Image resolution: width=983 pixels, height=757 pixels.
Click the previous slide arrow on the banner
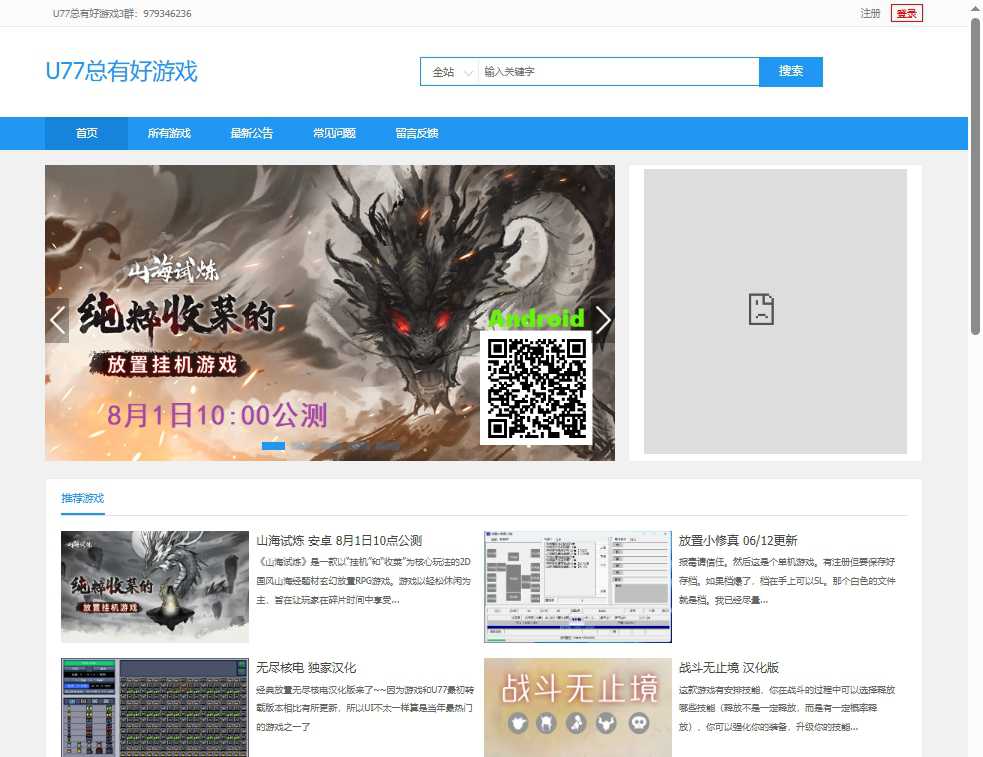point(57,320)
